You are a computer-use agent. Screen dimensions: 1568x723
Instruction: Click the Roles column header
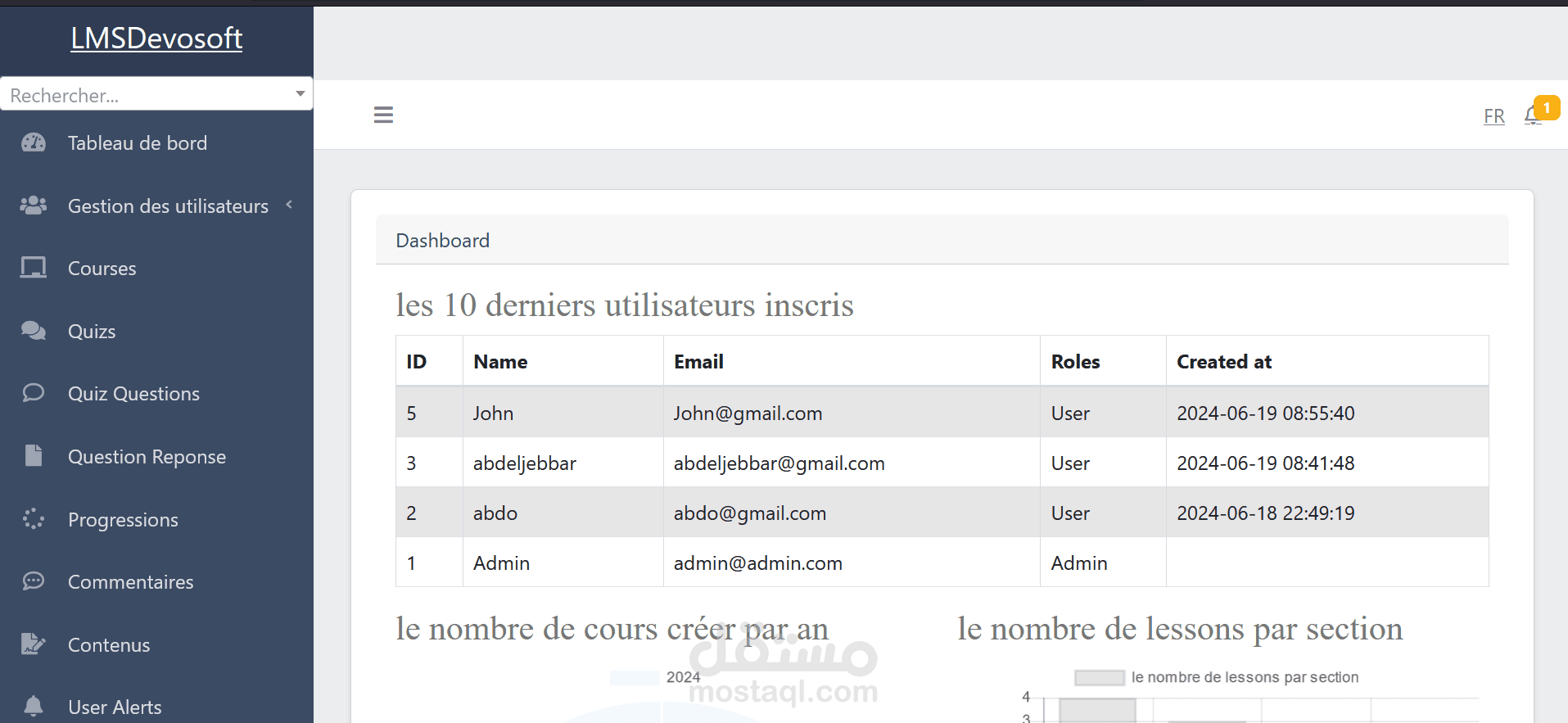tap(1103, 361)
